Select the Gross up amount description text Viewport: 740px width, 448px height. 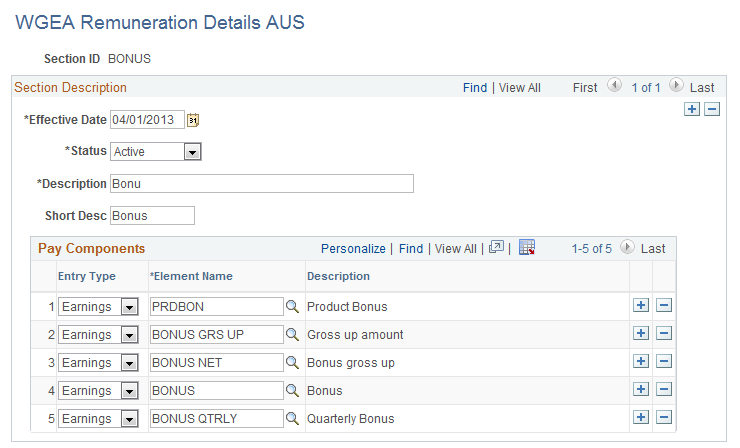pyautogui.click(x=355, y=335)
